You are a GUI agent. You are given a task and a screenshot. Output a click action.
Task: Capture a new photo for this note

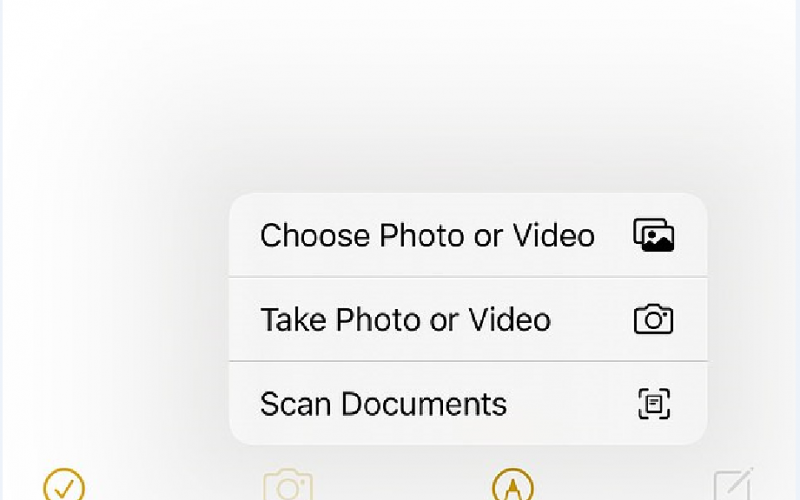click(x=468, y=320)
